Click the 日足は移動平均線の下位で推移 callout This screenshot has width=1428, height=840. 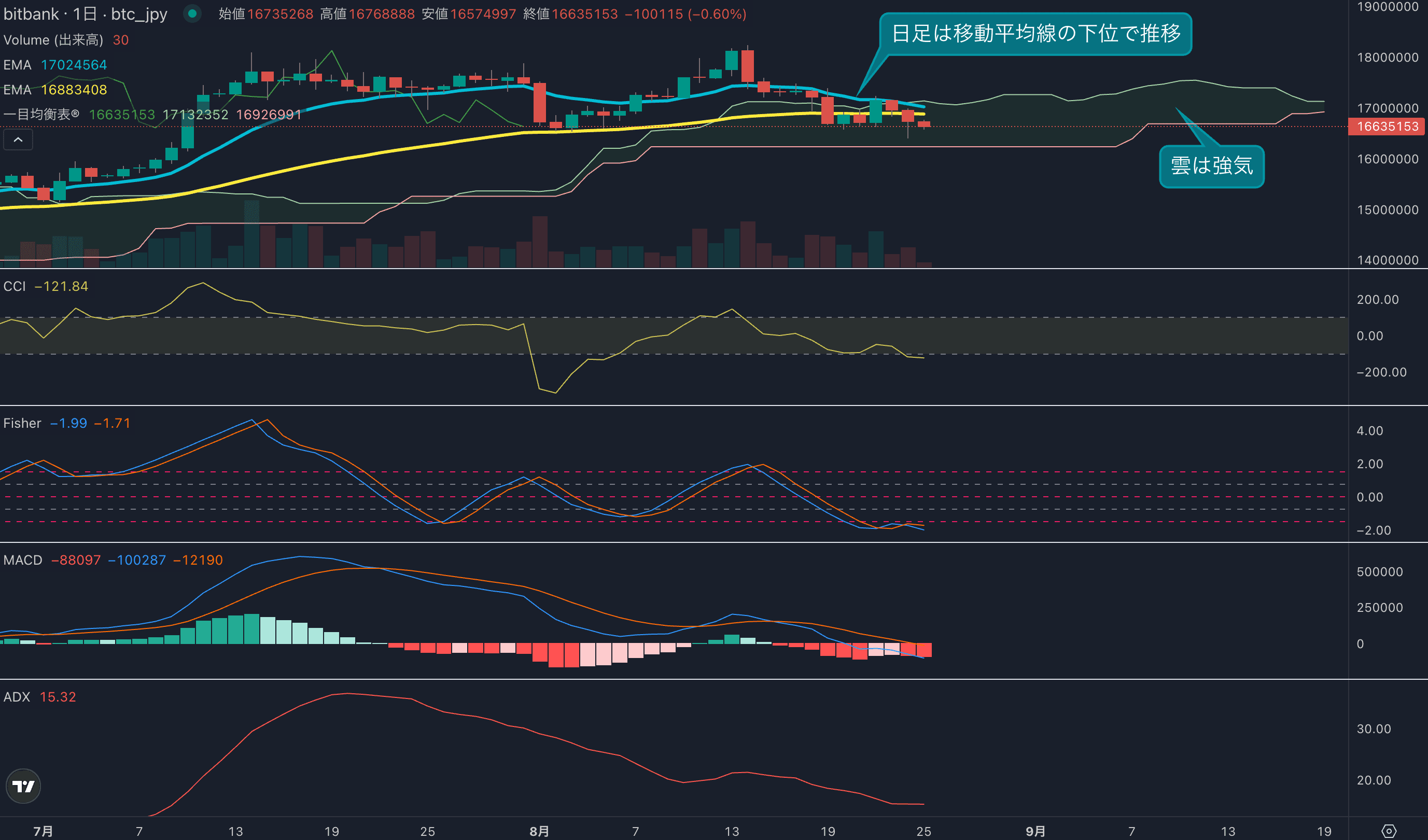[x=1035, y=34]
